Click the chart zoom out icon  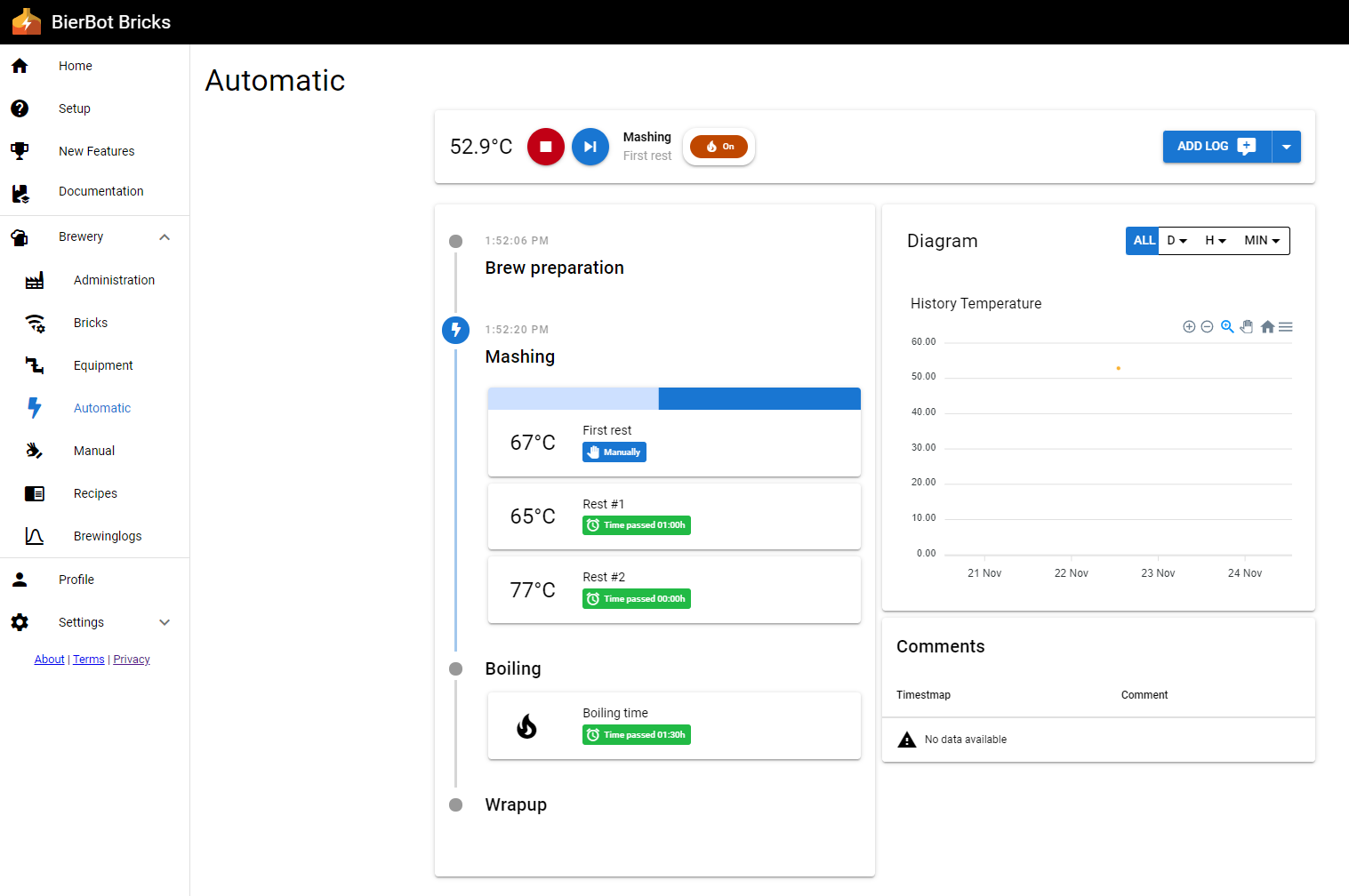(1207, 327)
